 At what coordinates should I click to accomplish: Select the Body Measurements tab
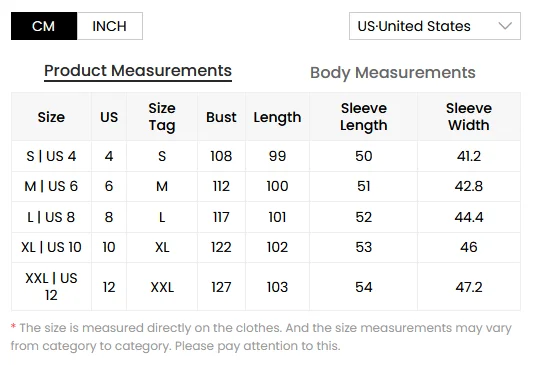[x=393, y=73]
